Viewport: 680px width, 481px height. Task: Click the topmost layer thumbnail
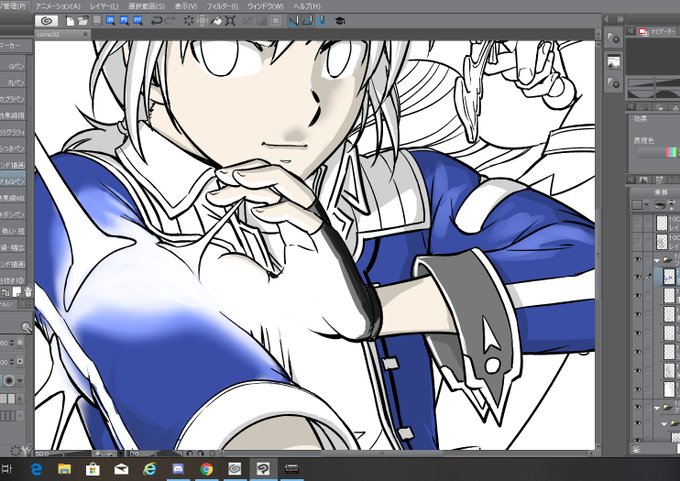662,223
